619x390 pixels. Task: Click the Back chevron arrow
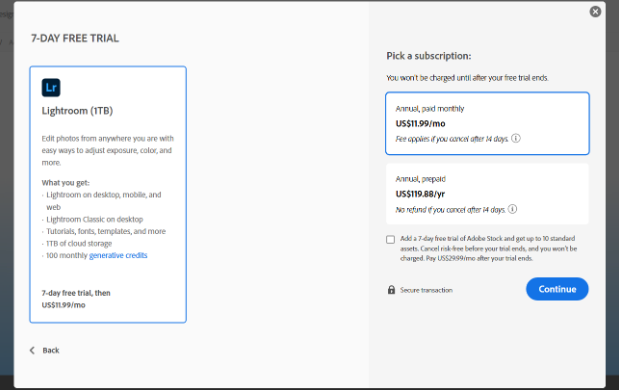[32, 350]
